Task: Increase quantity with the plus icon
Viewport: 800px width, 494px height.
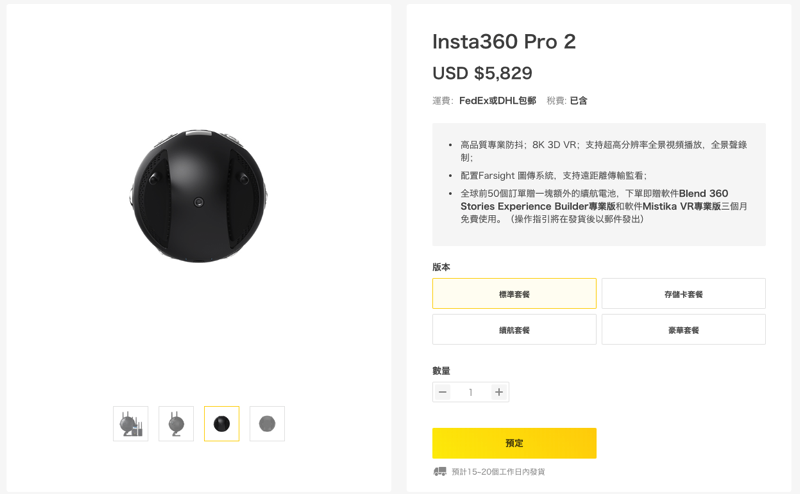Action: [499, 392]
